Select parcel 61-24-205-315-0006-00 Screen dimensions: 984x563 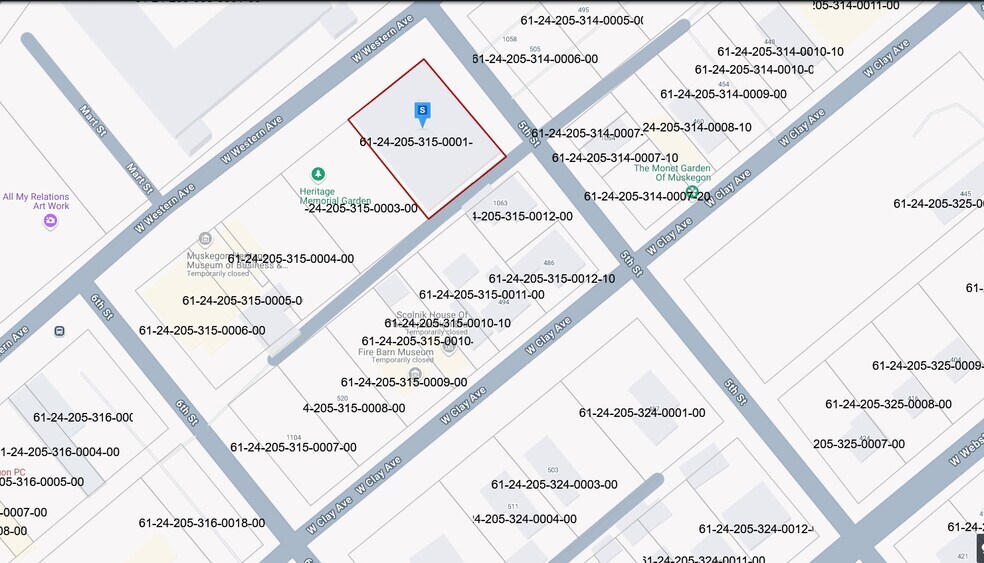(x=202, y=330)
